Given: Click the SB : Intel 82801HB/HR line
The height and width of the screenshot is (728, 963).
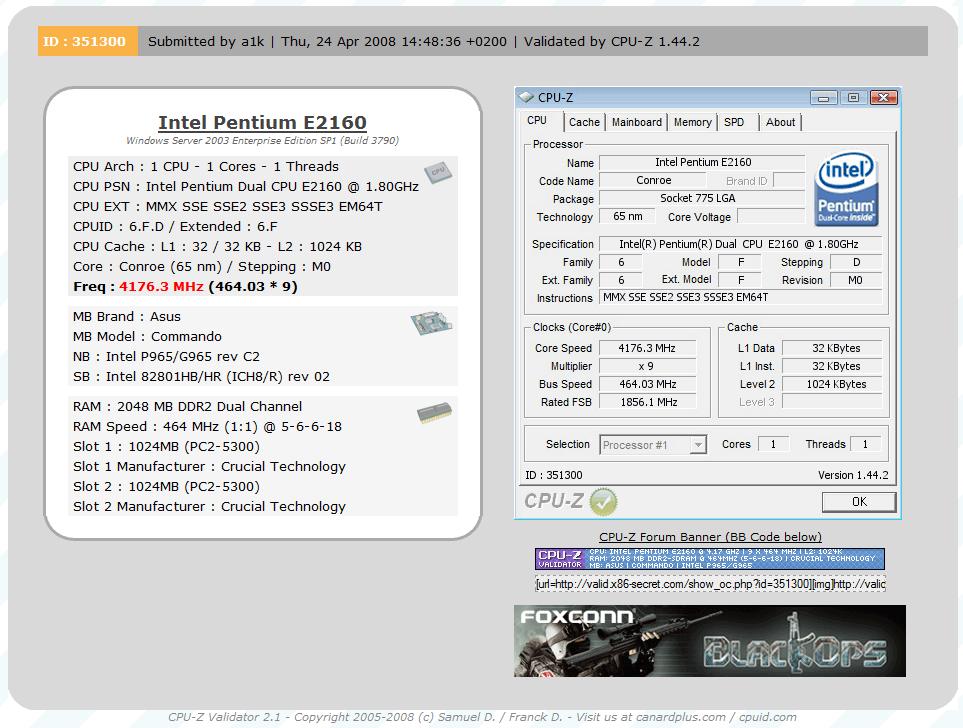Looking at the screenshot, I should click(201, 377).
